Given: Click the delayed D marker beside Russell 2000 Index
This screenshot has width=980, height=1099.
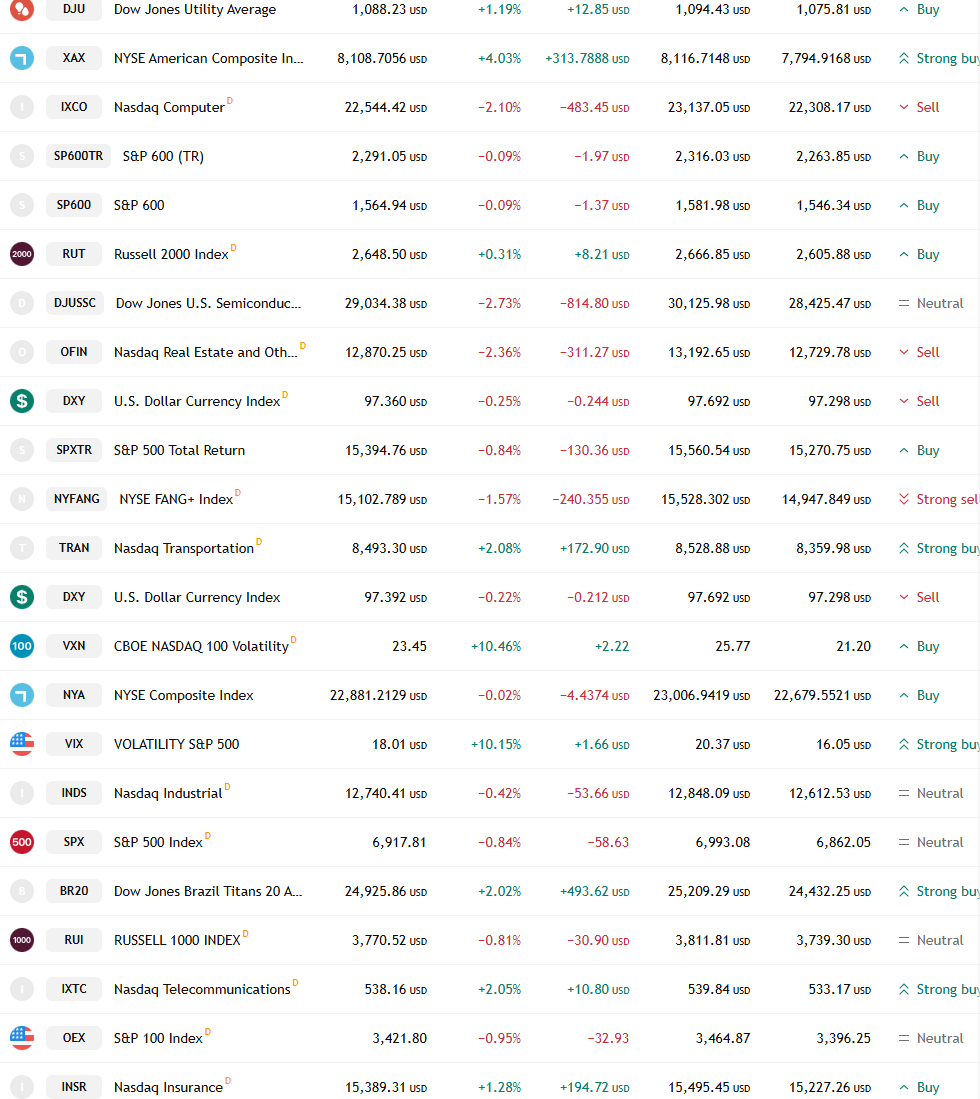Looking at the screenshot, I should pyautogui.click(x=233, y=247).
